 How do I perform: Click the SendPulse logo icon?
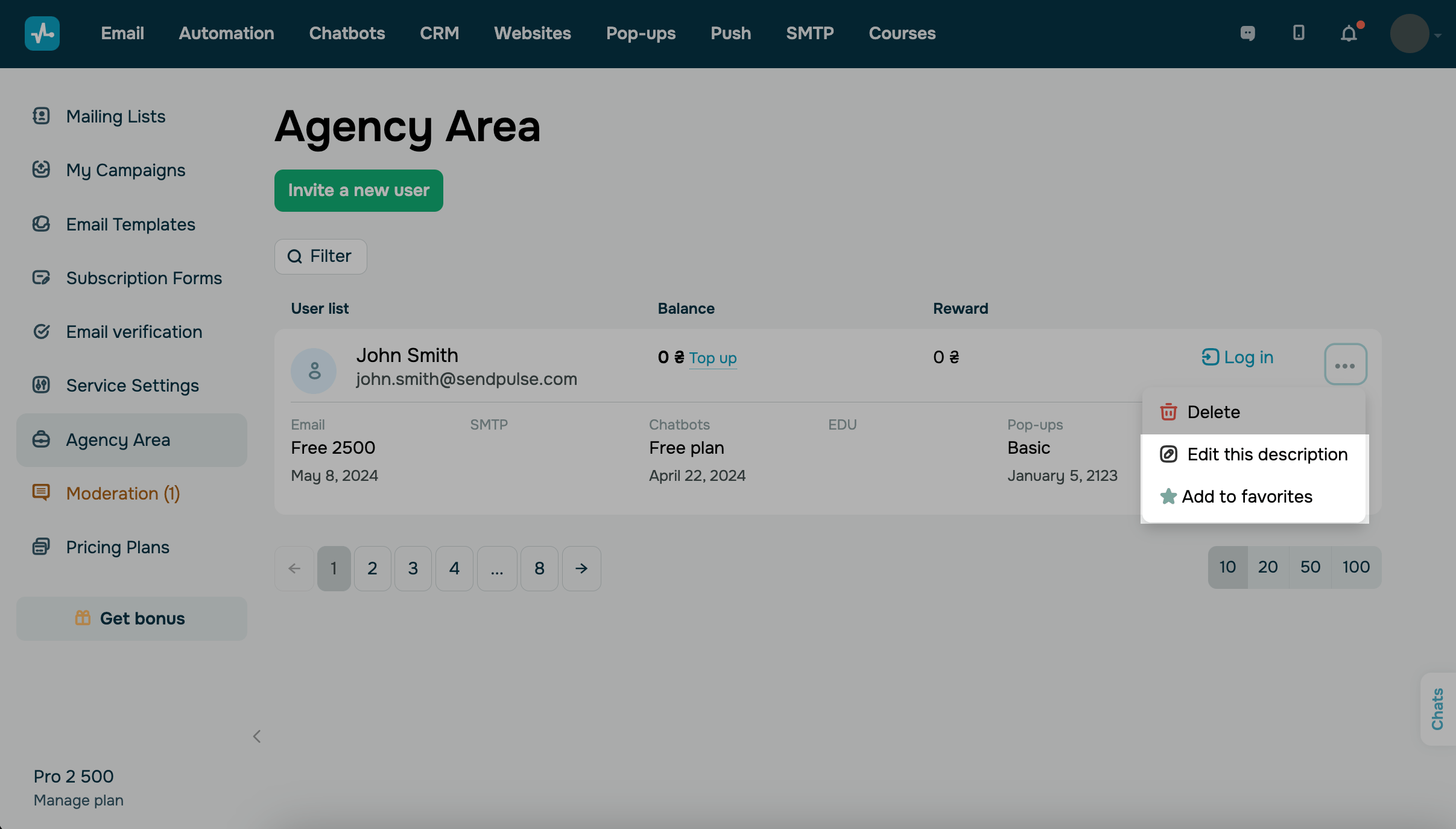coord(42,33)
